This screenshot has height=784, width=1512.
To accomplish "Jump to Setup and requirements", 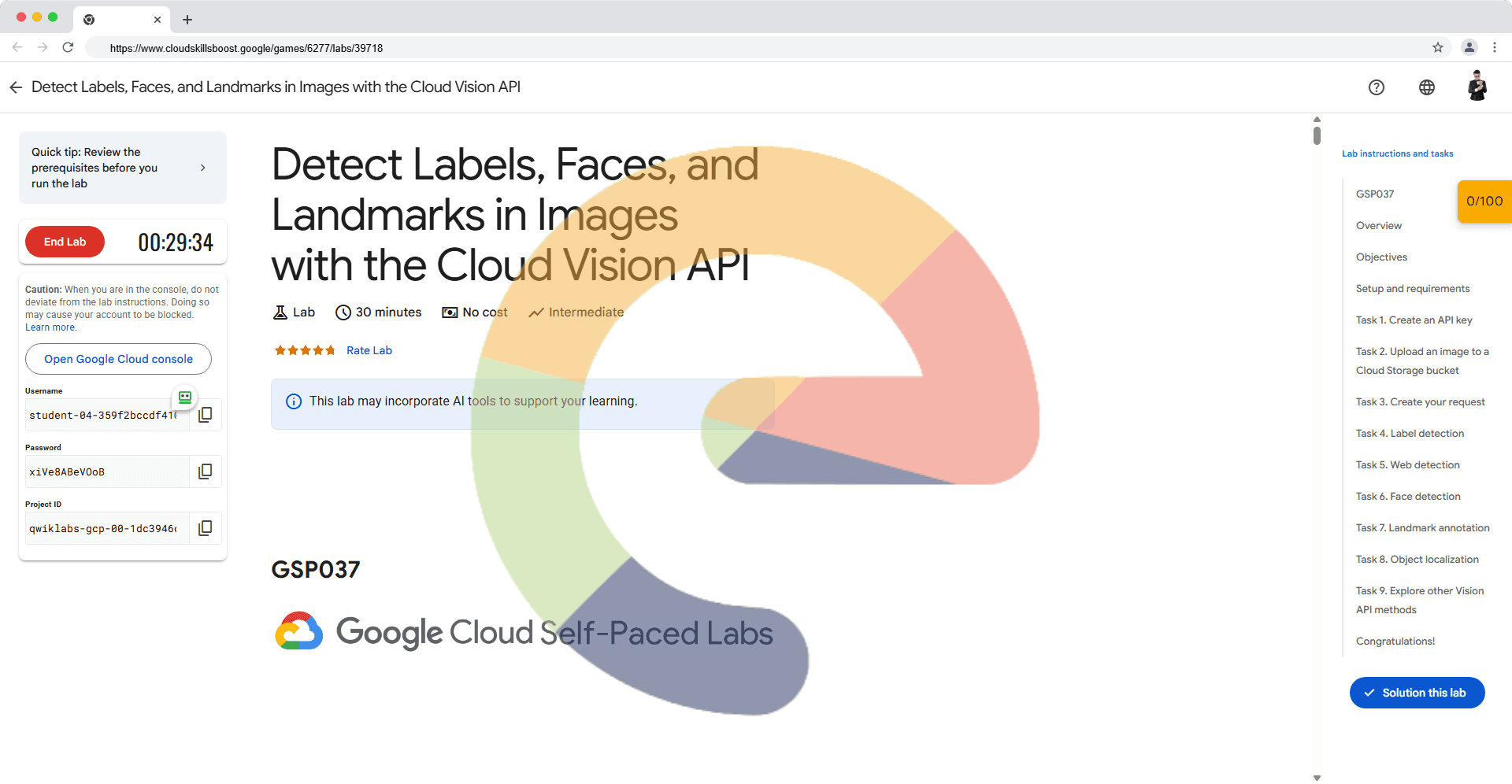I will point(1413,288).
